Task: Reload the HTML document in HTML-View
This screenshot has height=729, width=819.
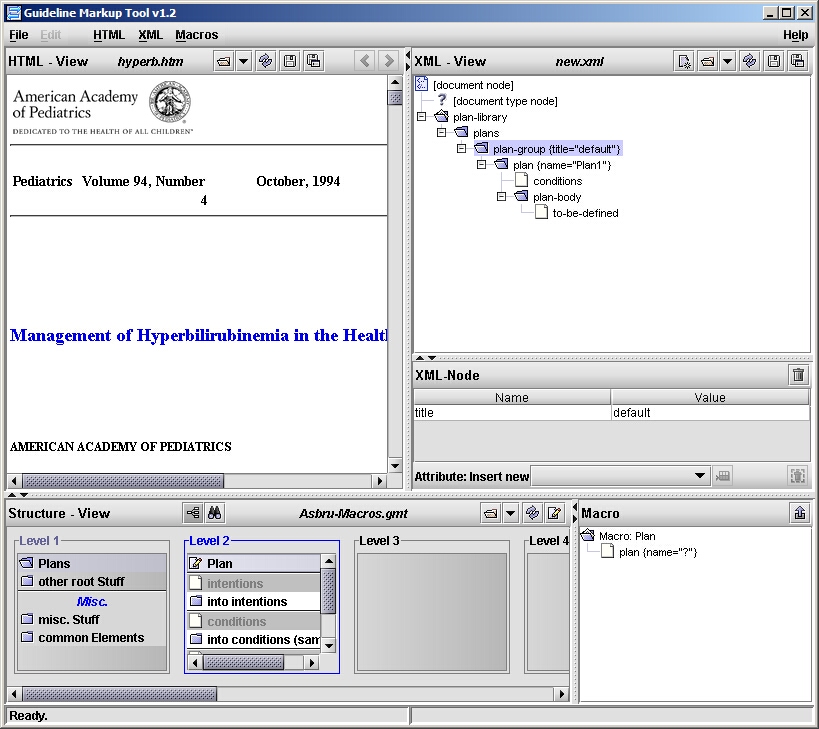Action: (266, 61)
